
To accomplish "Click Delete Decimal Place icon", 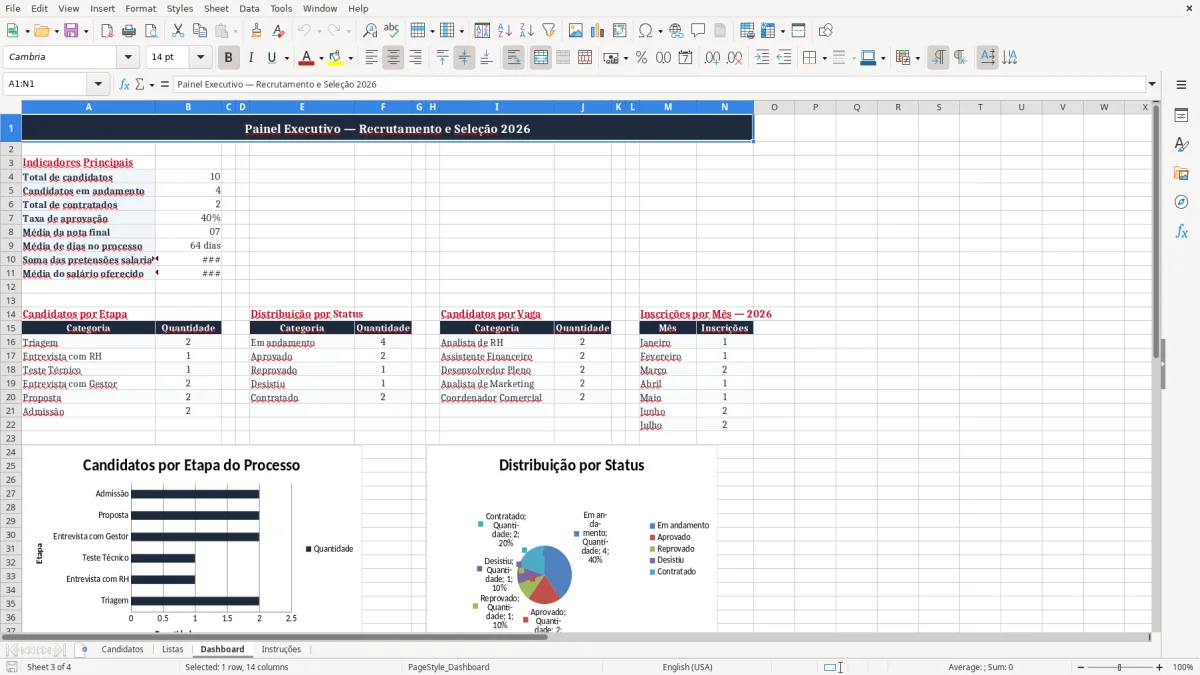I will (735, 58).
